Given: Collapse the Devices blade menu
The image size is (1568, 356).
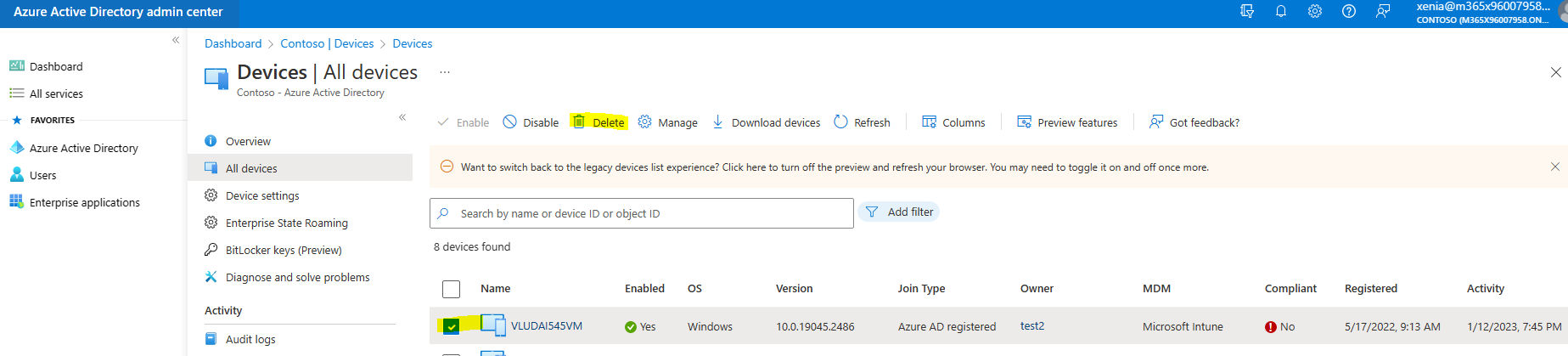Looking at the screenshot, I should point(402,117).
